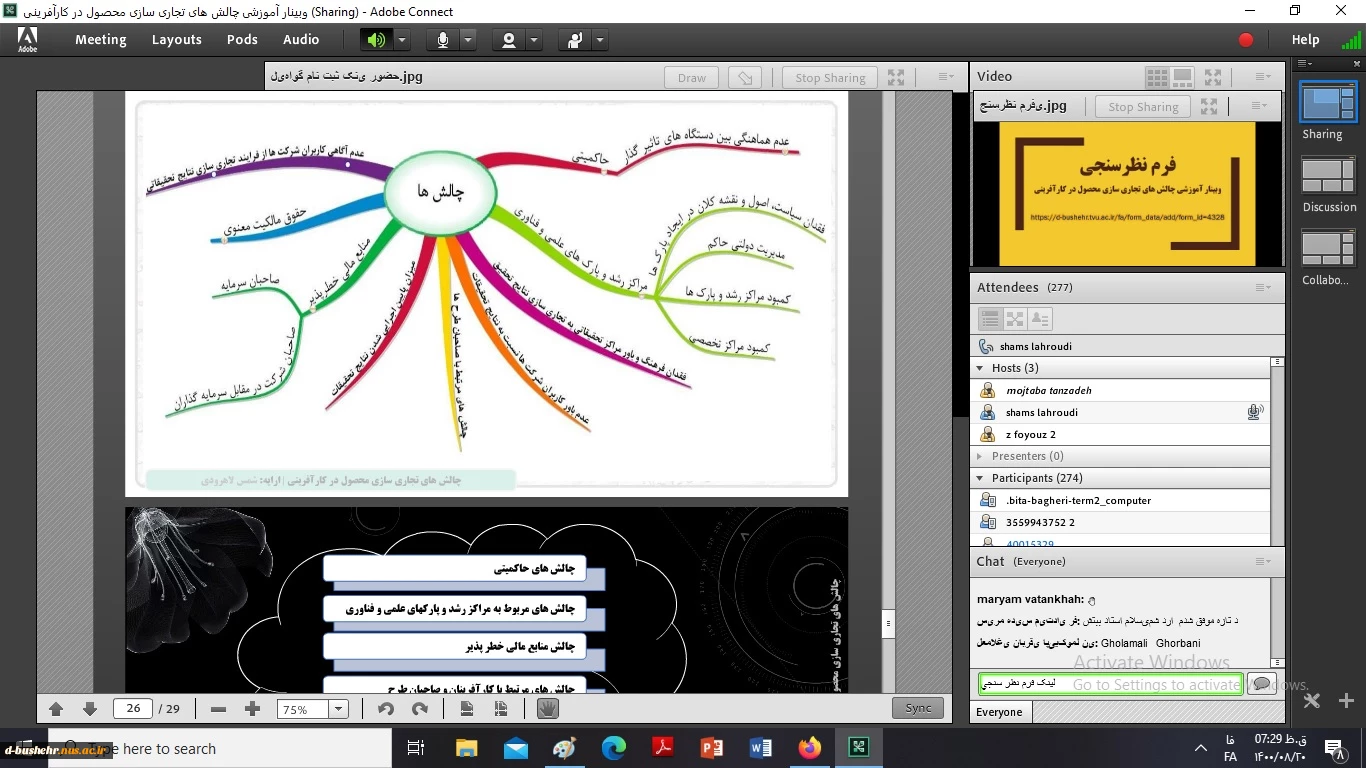The image size is (1366, 768).
Task: Go to previous page arrow
Action: [x=56, y=709]
